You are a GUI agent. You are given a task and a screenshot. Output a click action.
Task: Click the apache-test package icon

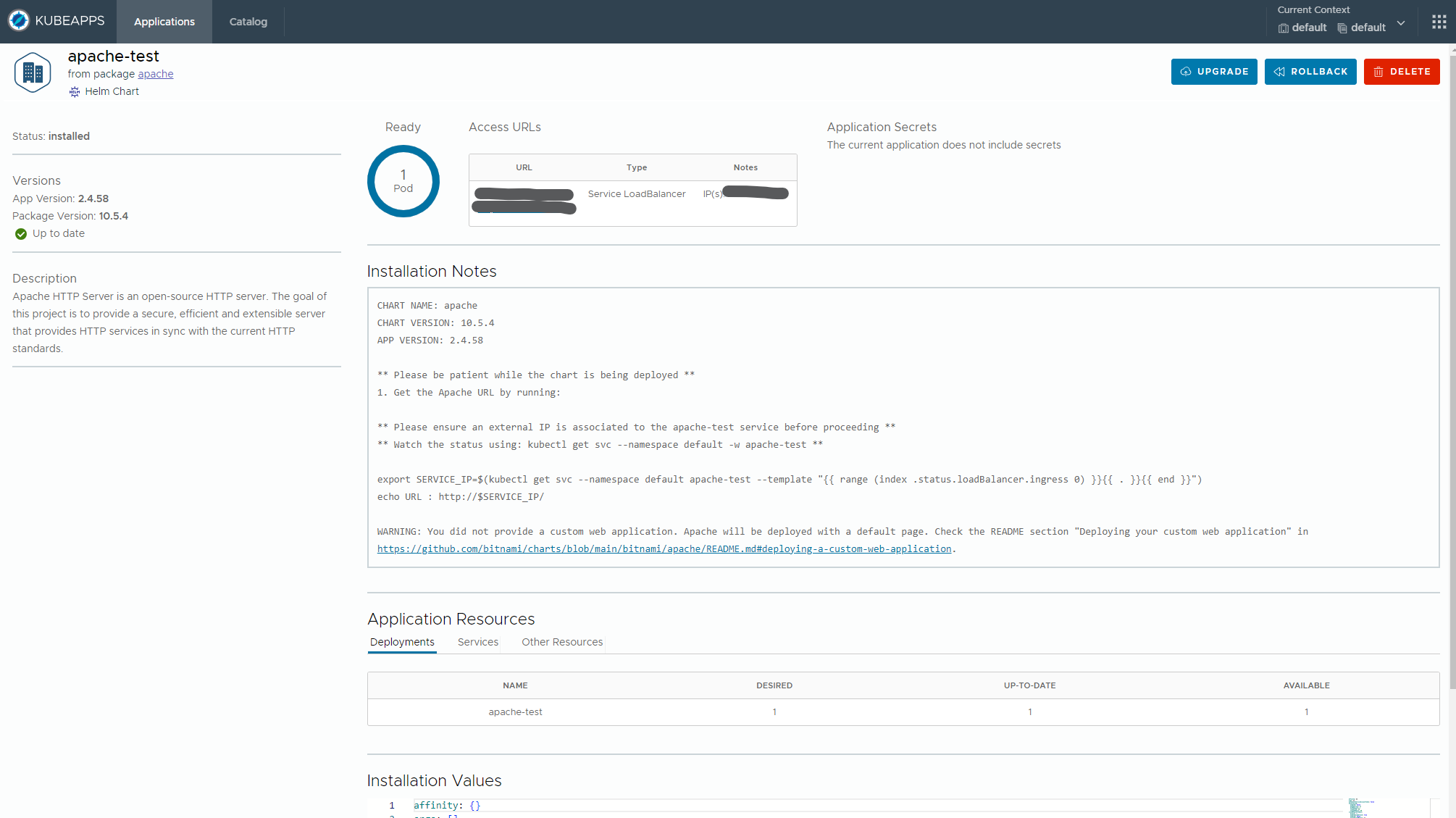click(x=33, y=72)
